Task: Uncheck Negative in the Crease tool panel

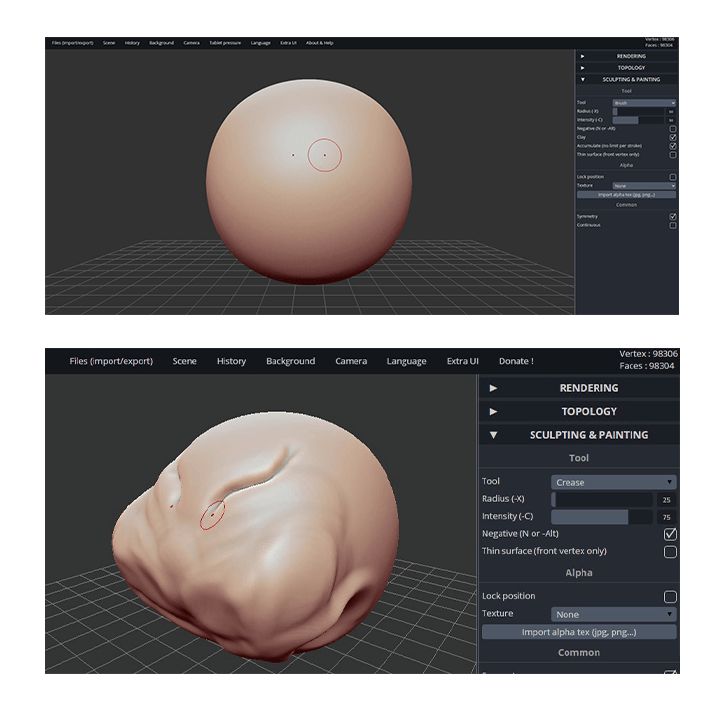Action: [x=670, y=534]
